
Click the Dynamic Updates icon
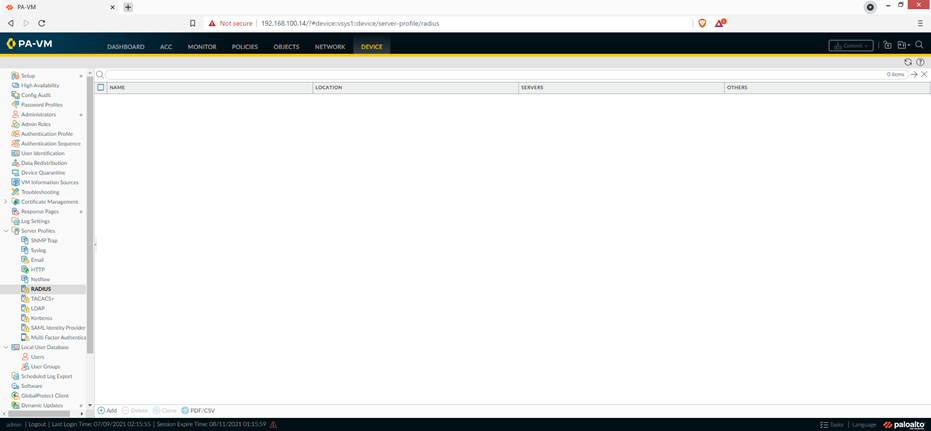click(x=16, y=405)
